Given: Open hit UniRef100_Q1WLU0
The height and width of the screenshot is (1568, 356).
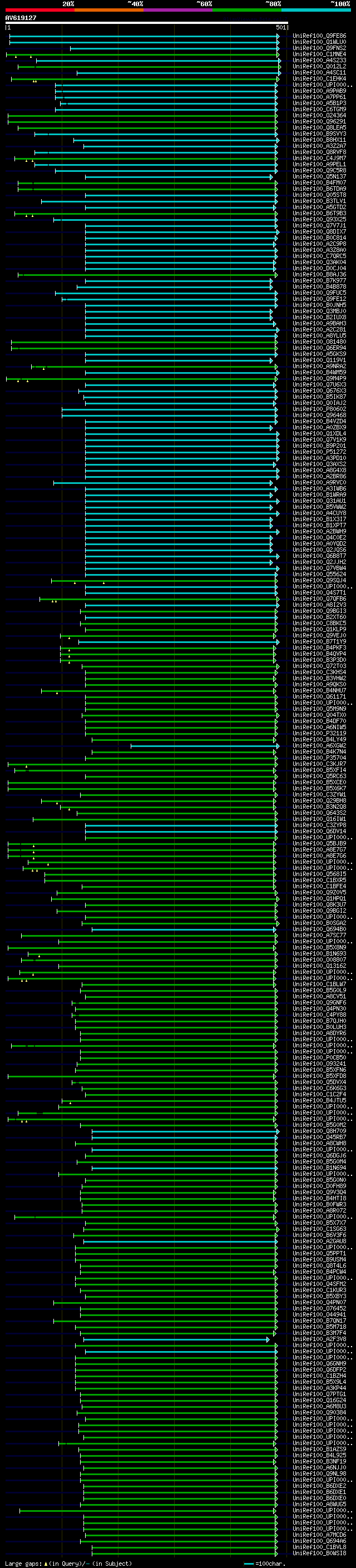Looking at the screenshot, I should pos(319,42).
